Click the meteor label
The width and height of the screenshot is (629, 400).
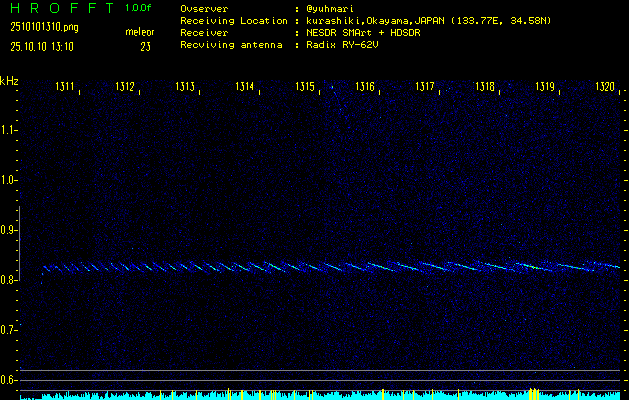tap(140, 32)
